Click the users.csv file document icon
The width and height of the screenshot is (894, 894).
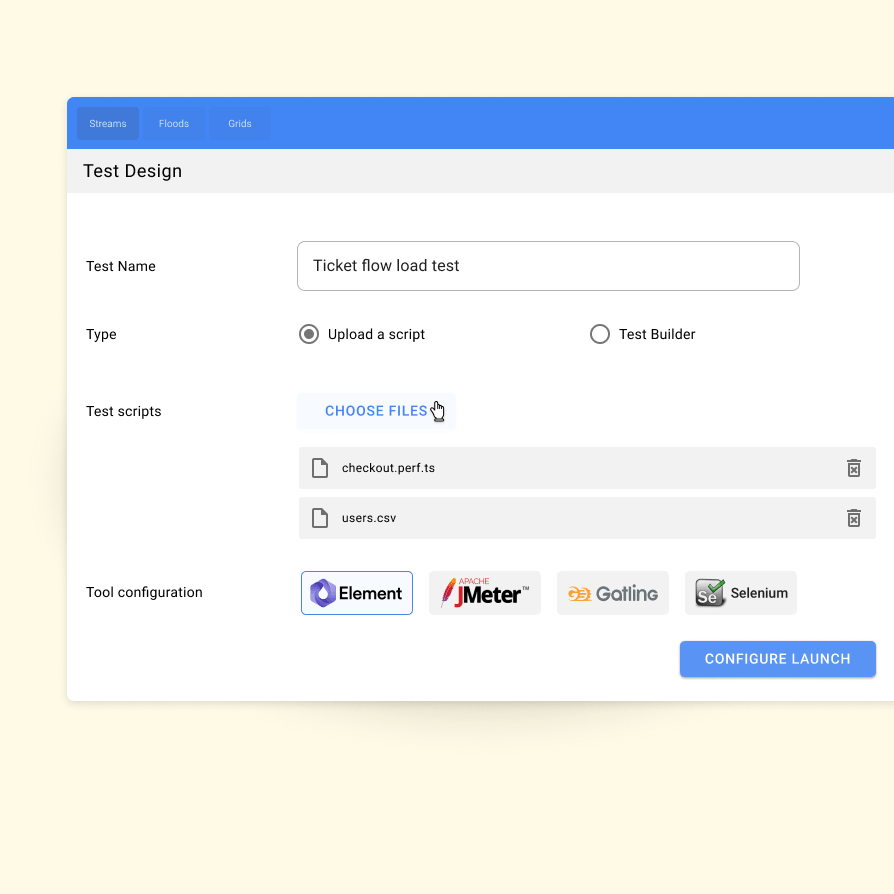click(320, 518)
